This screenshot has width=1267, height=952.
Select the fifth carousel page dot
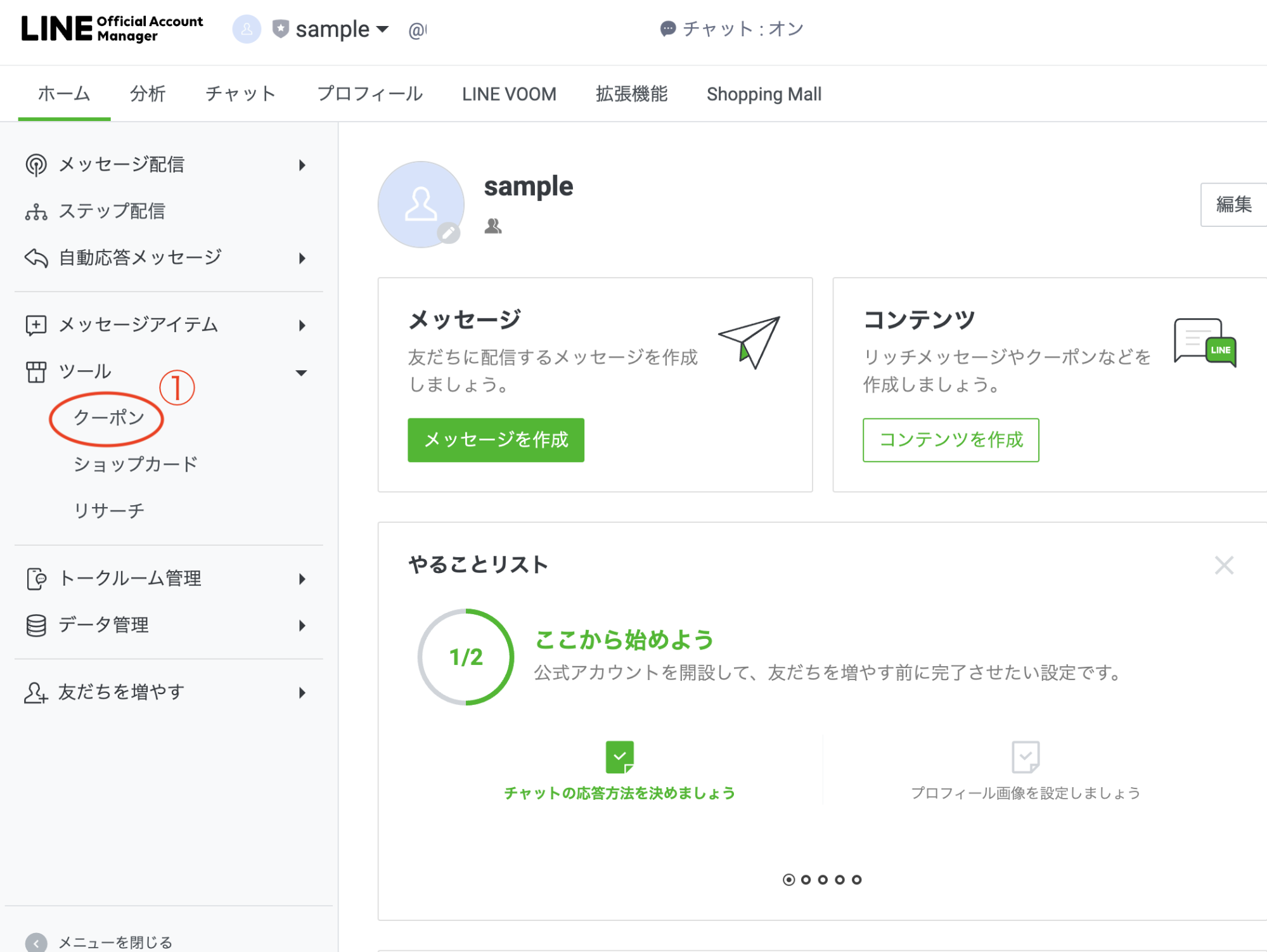pos(857,880)
